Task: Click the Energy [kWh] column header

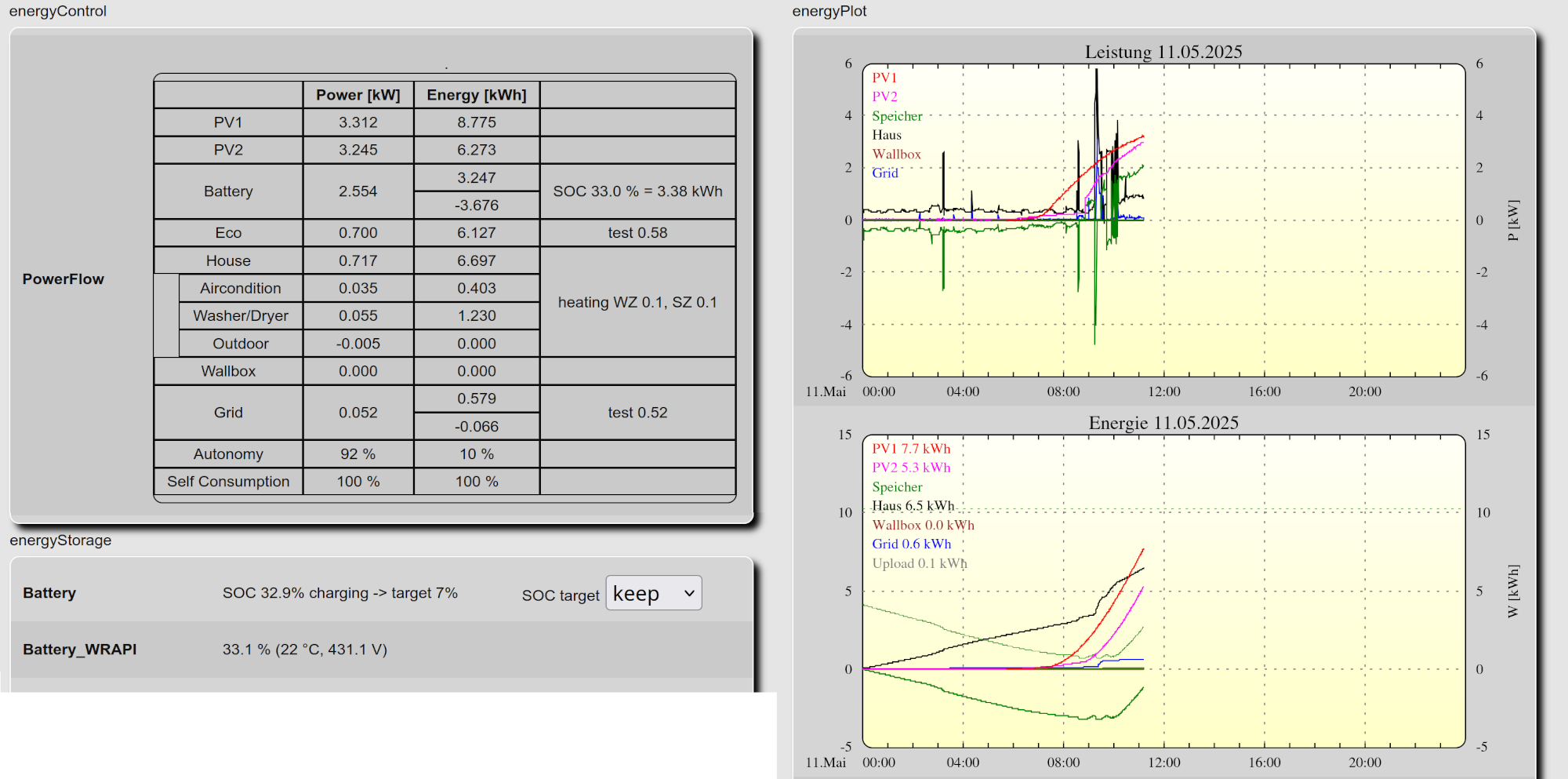Action: pyautogui.click(x=476, y=95)
